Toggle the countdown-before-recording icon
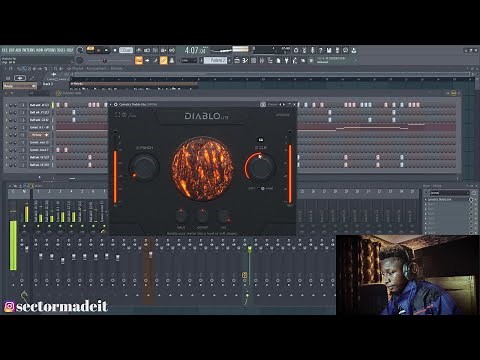Screen dimensions: 480x360 pyautogui.click(x=155, y=50)
